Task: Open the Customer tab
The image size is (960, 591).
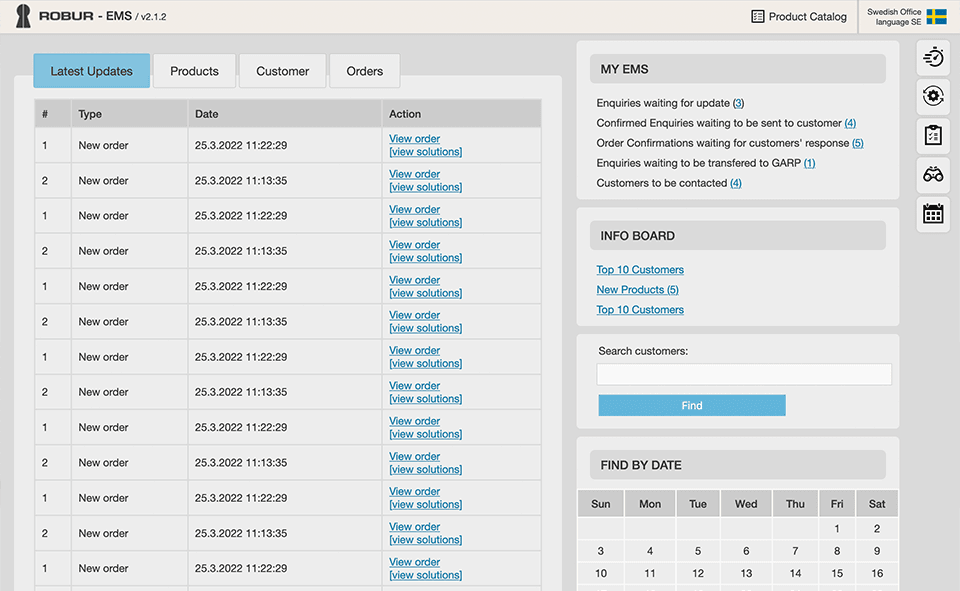Action: coord(283,71)
